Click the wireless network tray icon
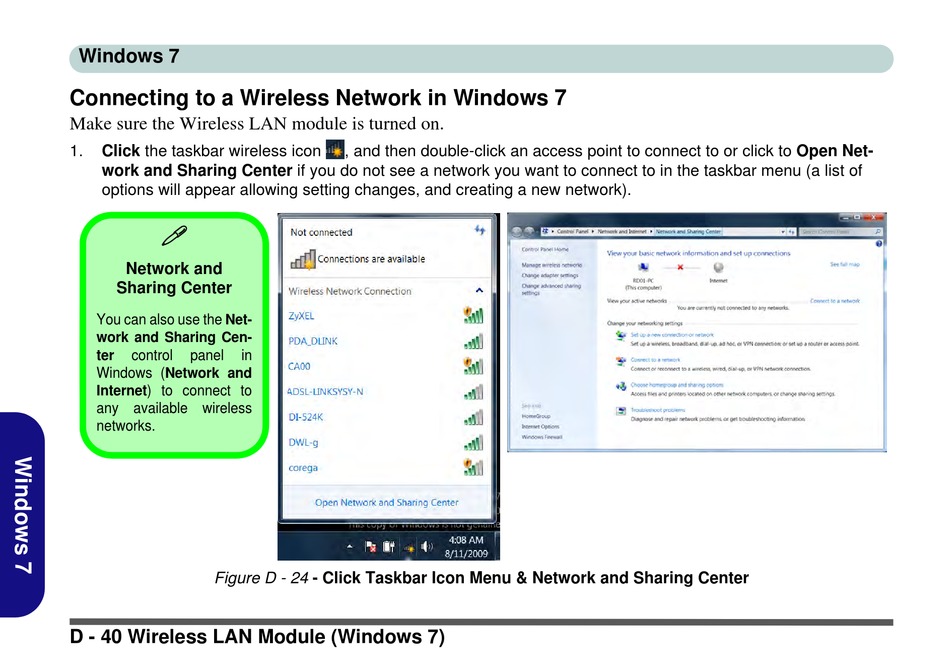Screen dimensions: 950x668 tap(409, 548)
